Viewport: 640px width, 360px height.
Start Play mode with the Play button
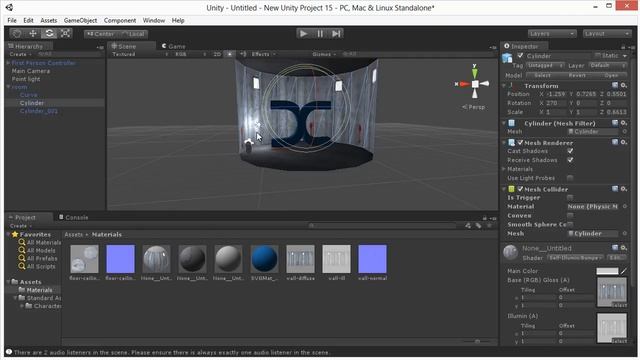(303, 34)
